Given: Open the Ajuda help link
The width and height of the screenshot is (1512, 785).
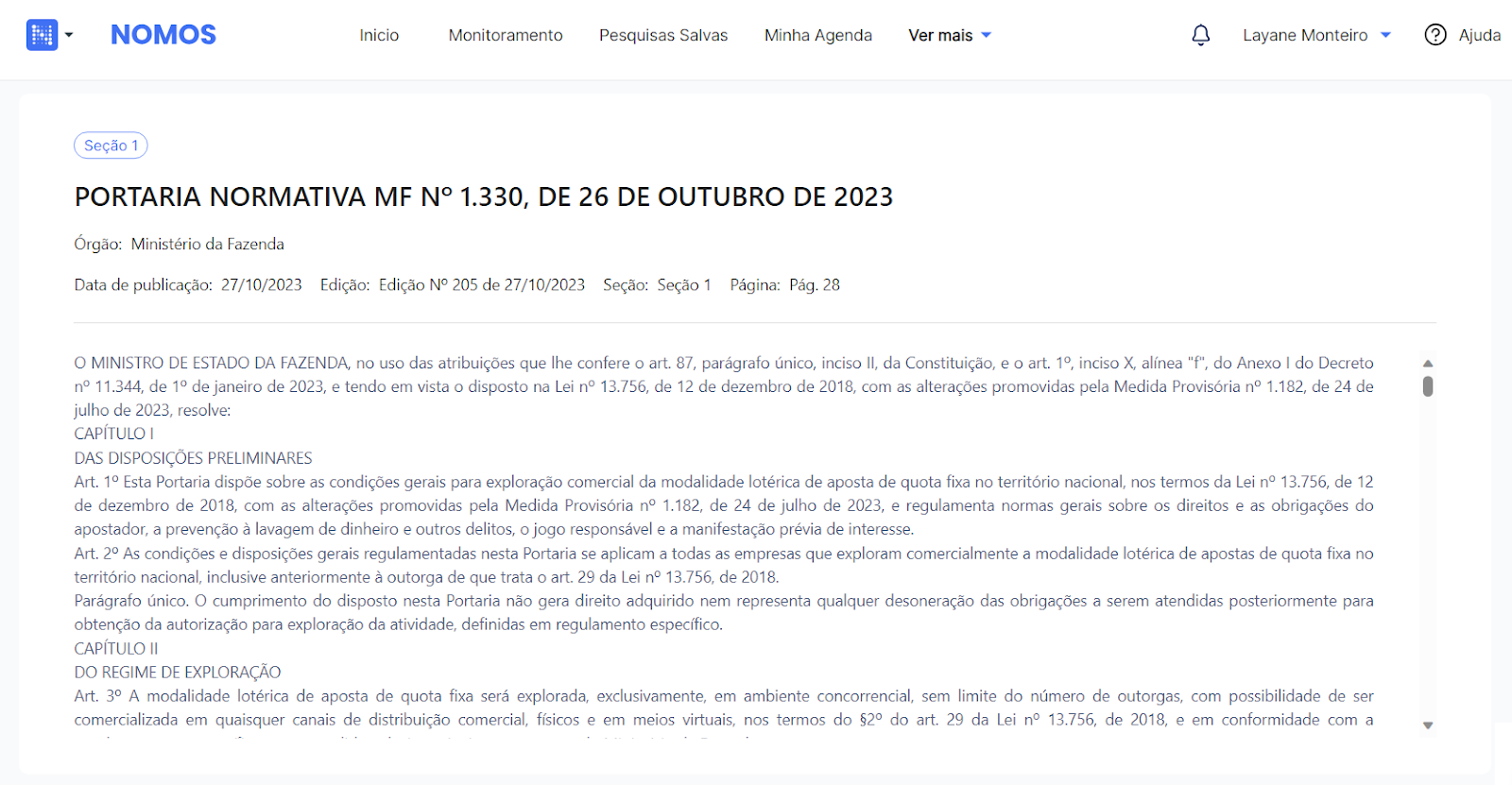Looking at the screenshot, I should point(1480,35).
